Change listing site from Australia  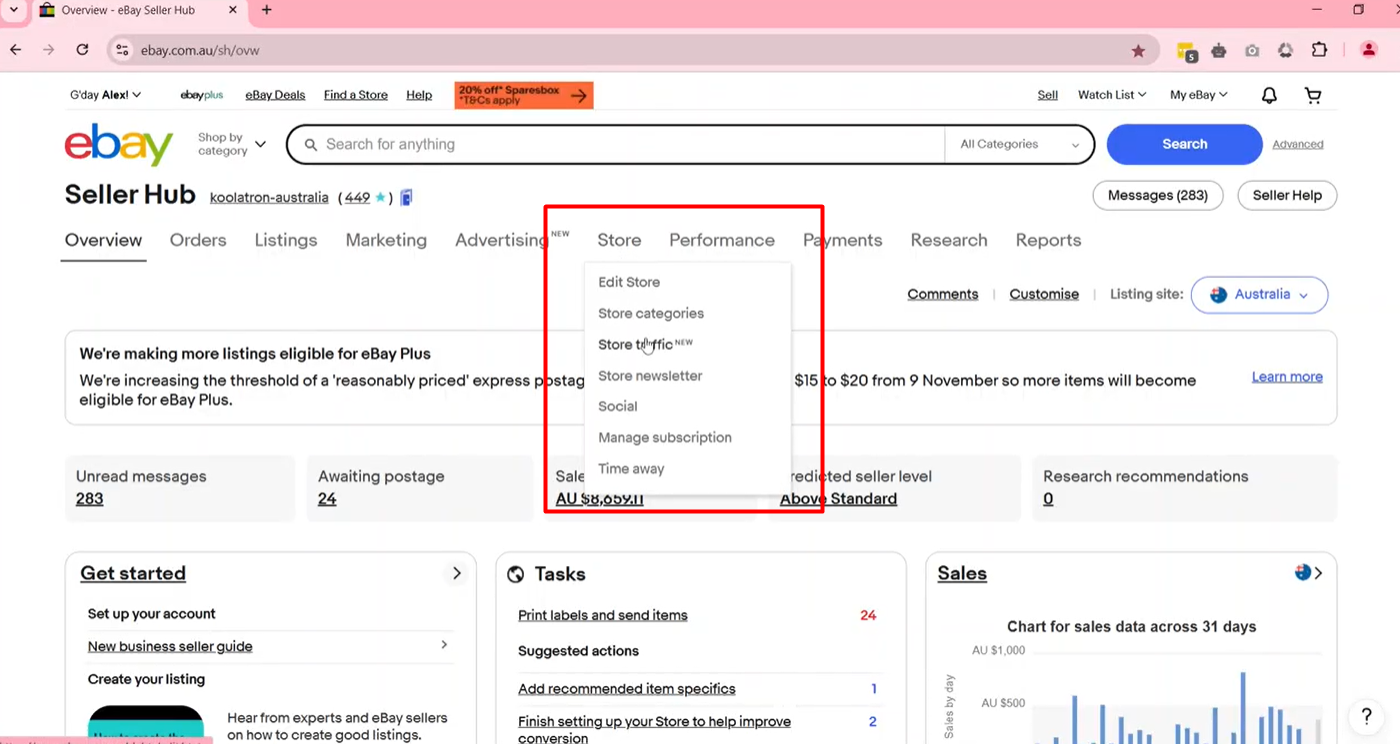1259,295
